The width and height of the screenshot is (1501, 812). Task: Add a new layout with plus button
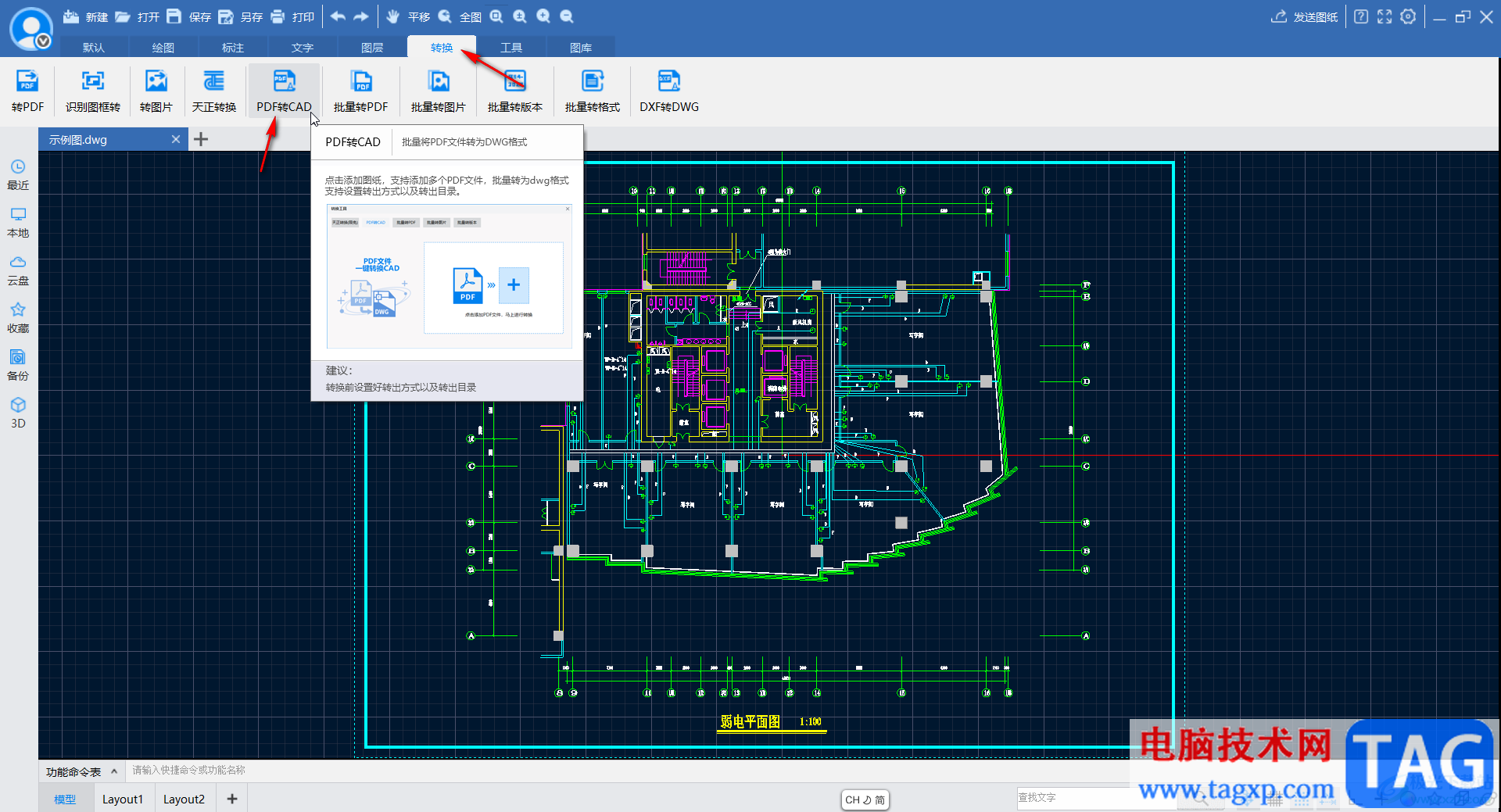tap(232, 799)
